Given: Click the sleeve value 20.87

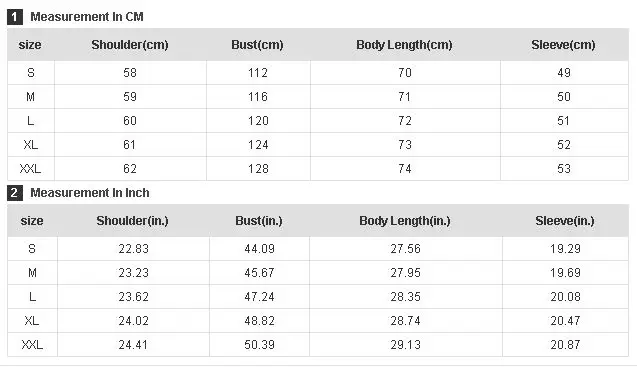Looking at the screenshot, I should pos(566,345).
